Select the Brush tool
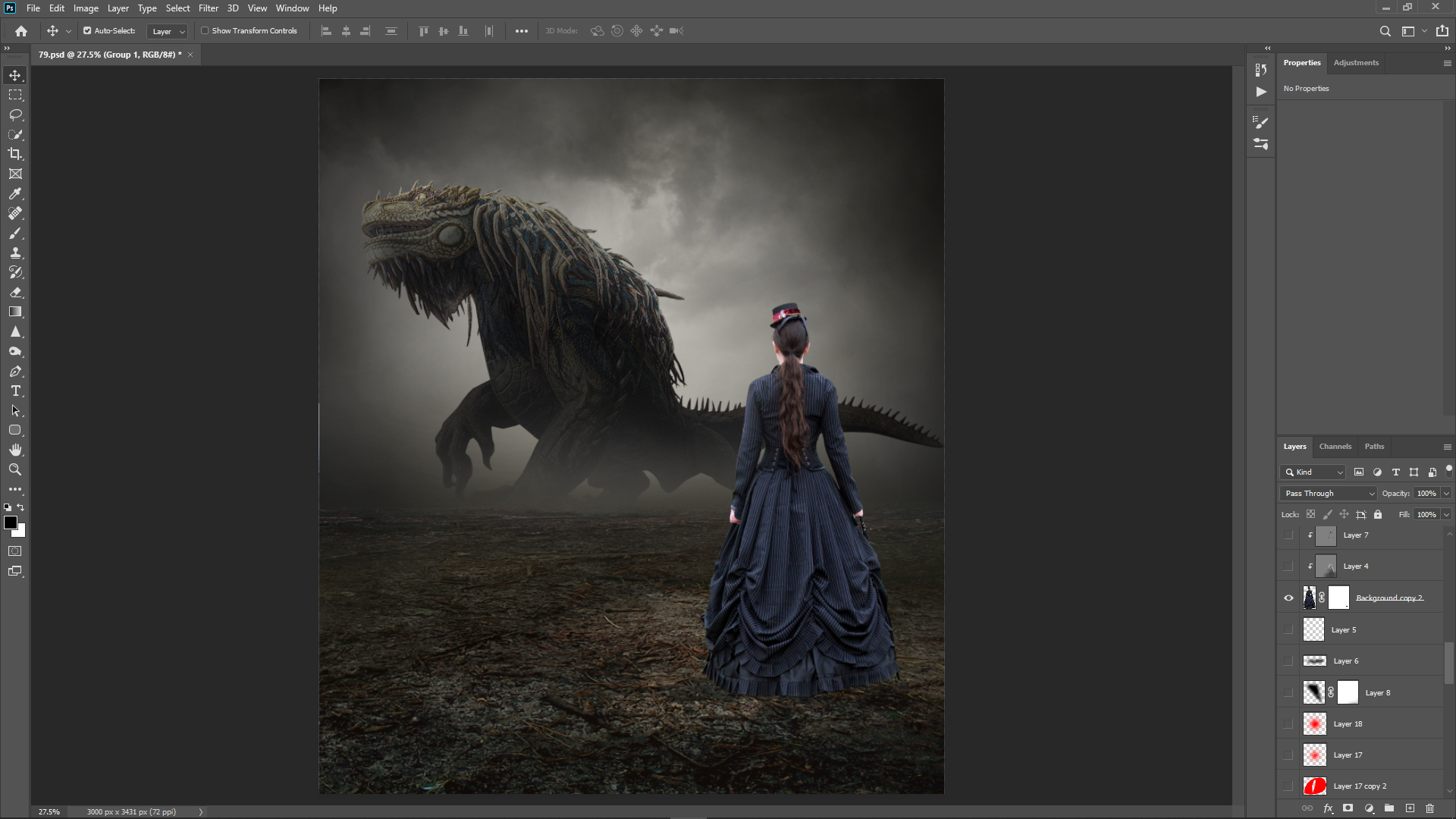 tap(15, 233)
